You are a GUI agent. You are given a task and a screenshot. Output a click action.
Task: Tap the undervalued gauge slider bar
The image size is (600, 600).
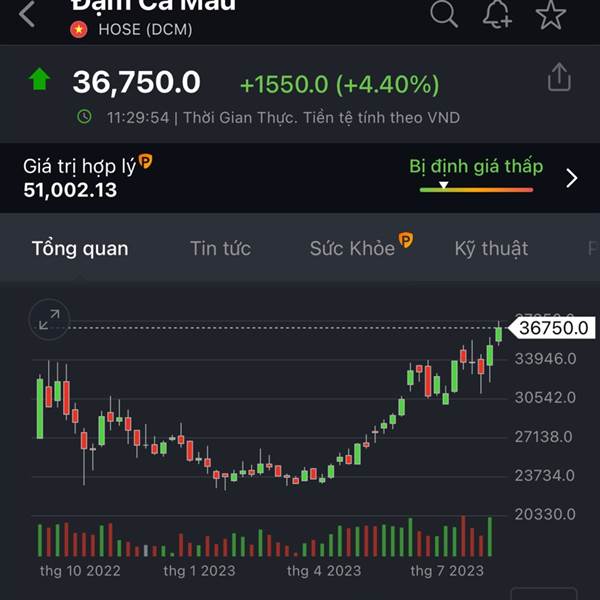coord(476,187)
